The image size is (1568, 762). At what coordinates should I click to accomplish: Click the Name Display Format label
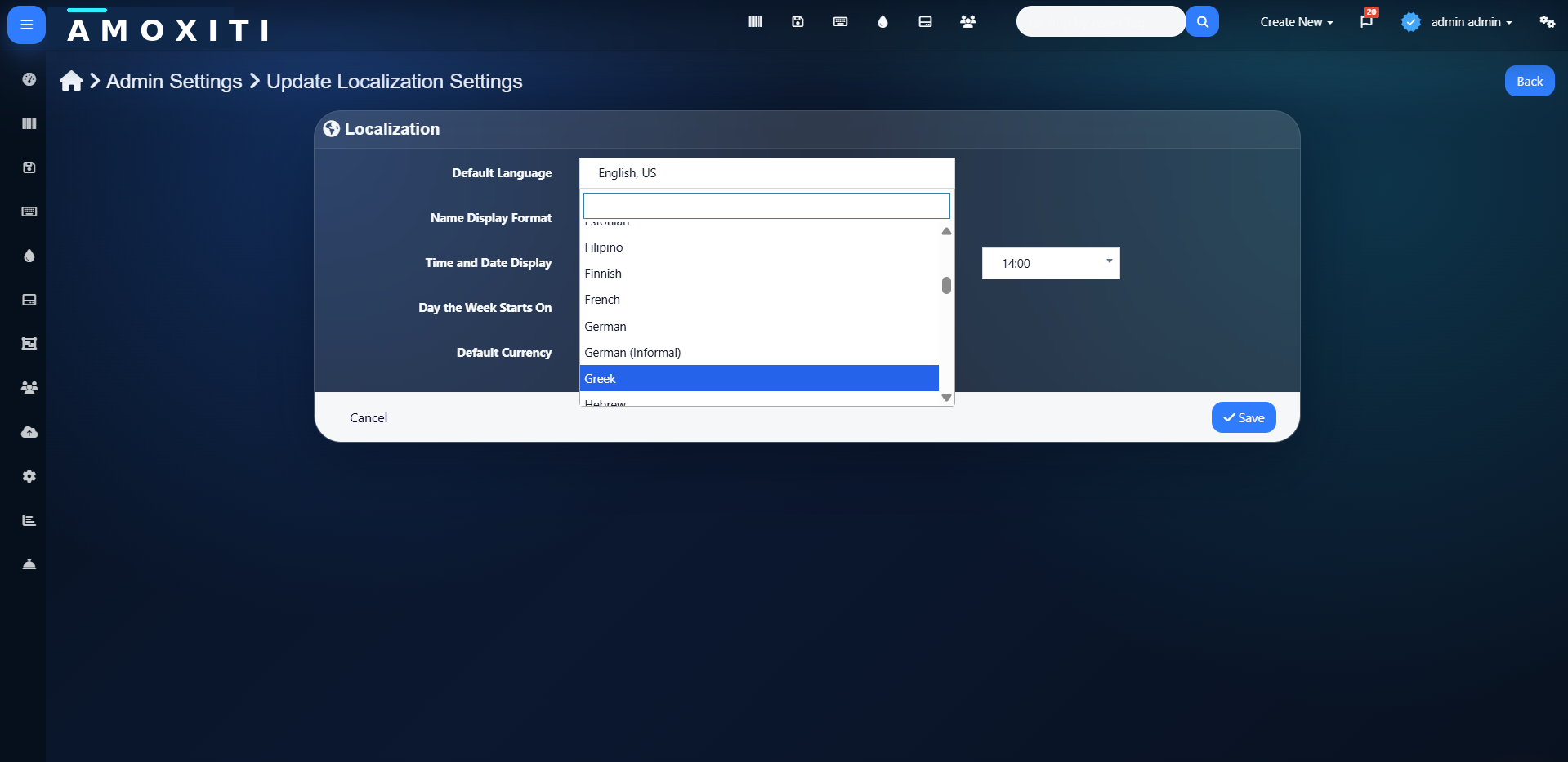click(x=491, y=218)
